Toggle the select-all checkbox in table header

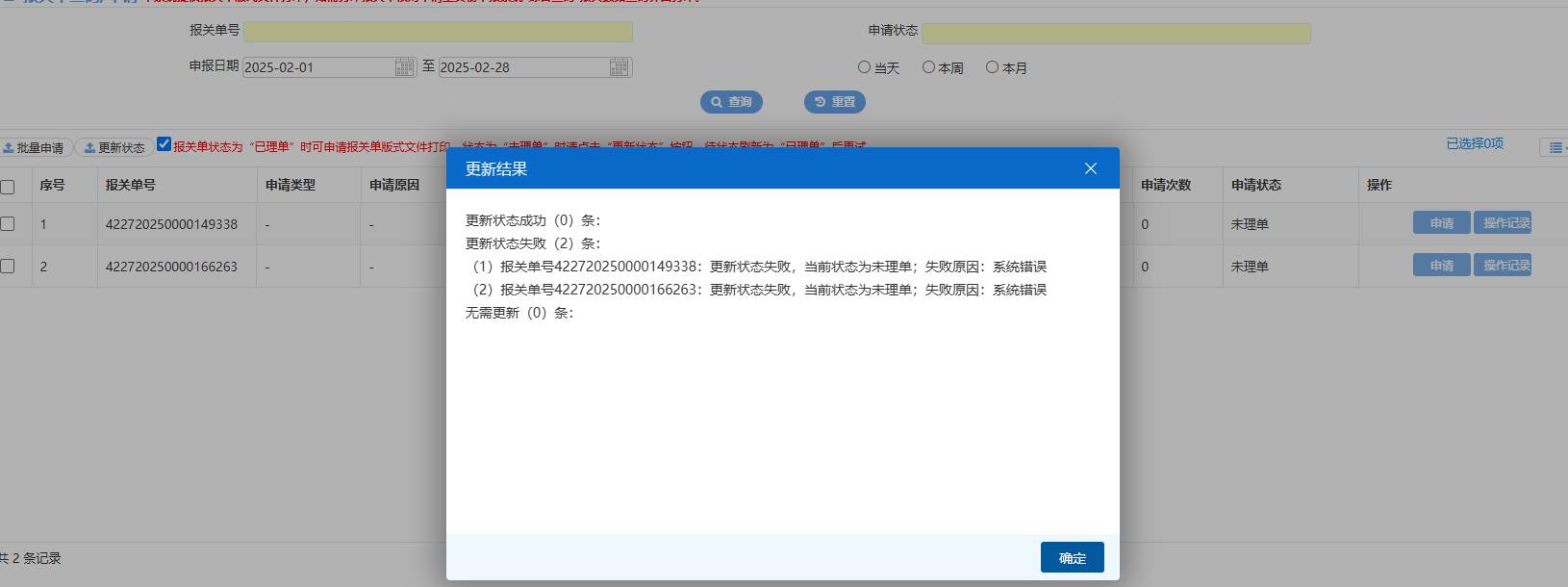[x=8, y=187]
